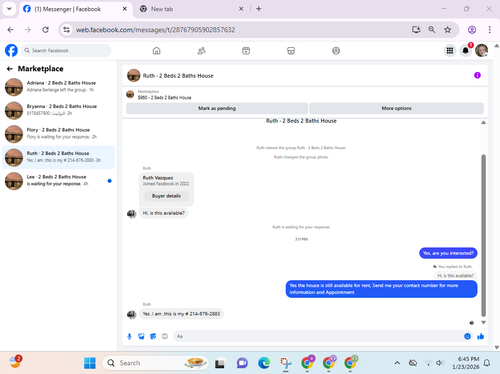Open the Marketplace icon in top navigation
Image resolution: width=500 pixels, height=374 pixels.
291,51
